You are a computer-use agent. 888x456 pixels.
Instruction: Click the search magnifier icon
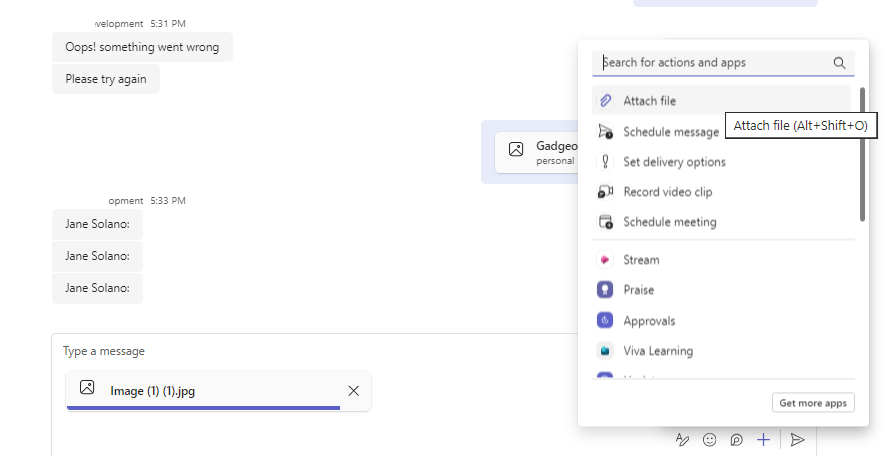839,63
